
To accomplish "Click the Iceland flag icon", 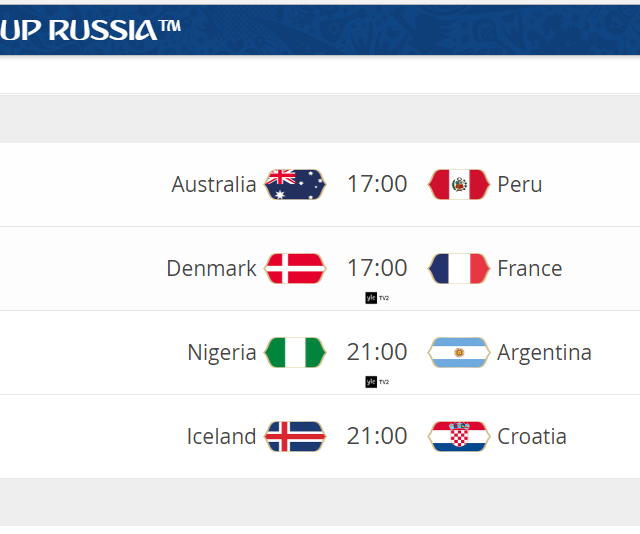I will pos(295,436).
